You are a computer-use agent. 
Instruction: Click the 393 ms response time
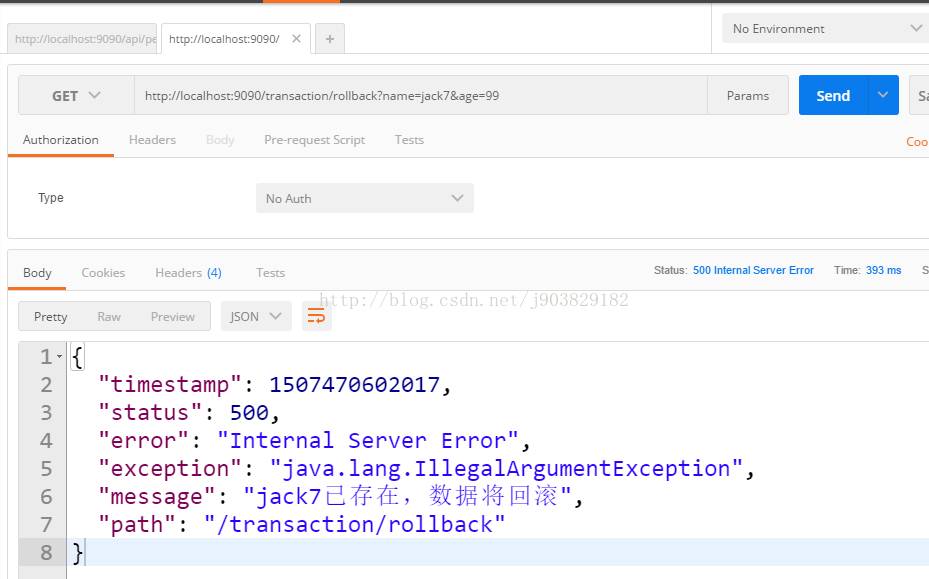click(x=883, y=270)
